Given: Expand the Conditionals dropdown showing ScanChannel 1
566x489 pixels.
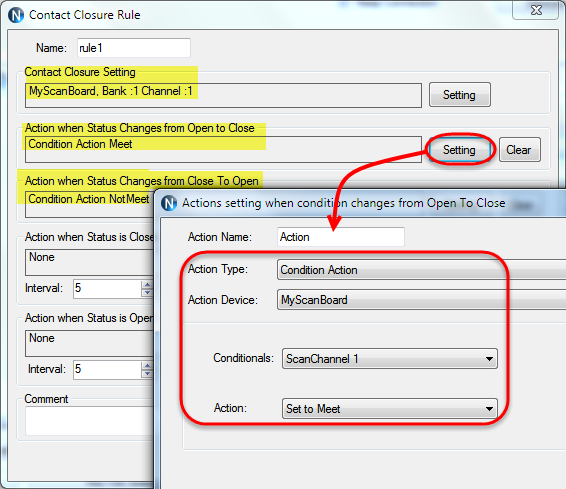Looking at the screenshot, I should pyautogui.click(x=389, y=359).
